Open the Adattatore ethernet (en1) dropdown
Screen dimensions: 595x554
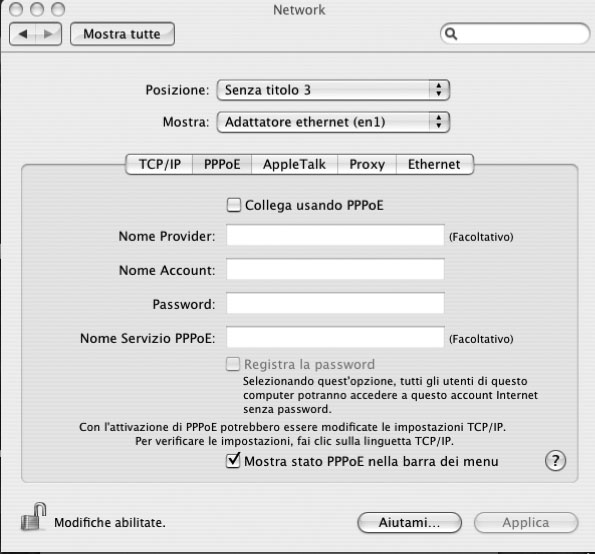coord(333,122)
